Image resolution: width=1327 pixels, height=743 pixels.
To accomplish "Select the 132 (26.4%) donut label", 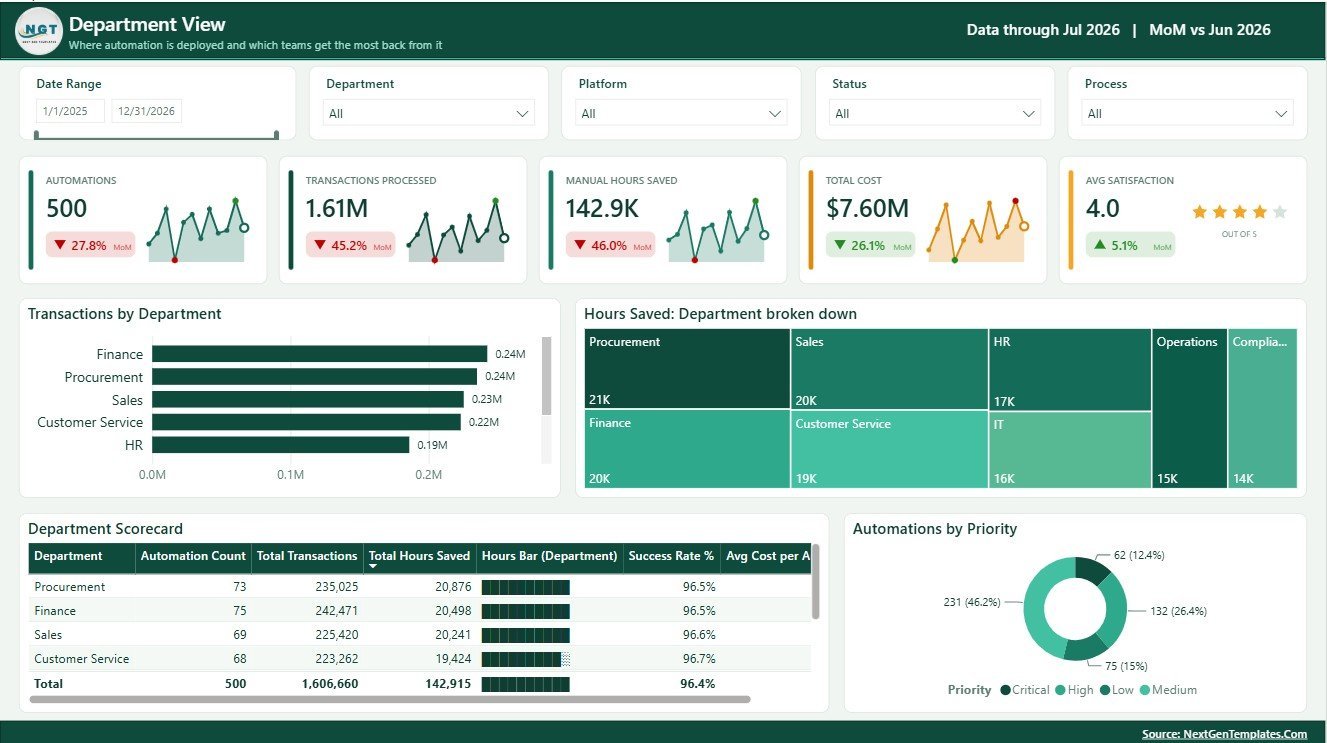I will click(1178, 611).
